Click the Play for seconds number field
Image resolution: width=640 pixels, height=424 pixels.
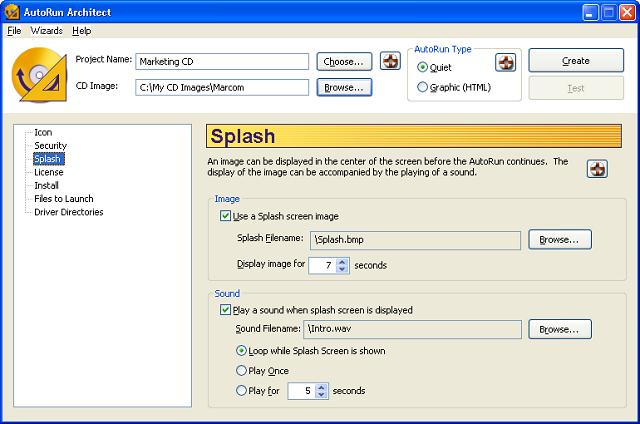pyautogui.click(x=302, y=391)
